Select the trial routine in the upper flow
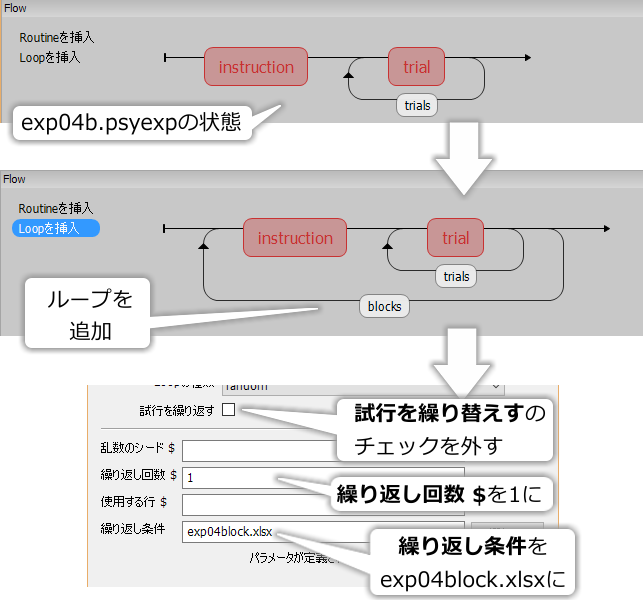 416,66
